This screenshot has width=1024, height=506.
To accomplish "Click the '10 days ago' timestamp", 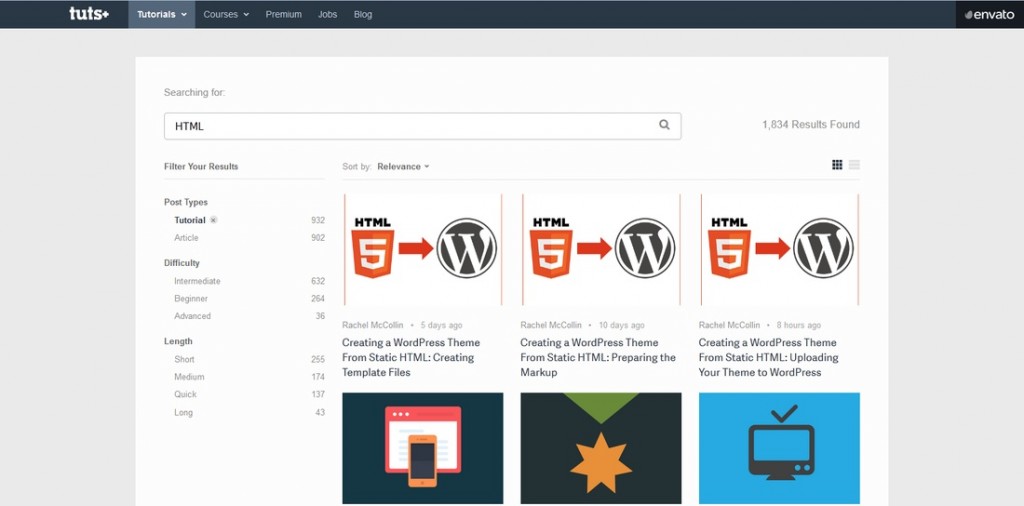I will pos(622,325).
